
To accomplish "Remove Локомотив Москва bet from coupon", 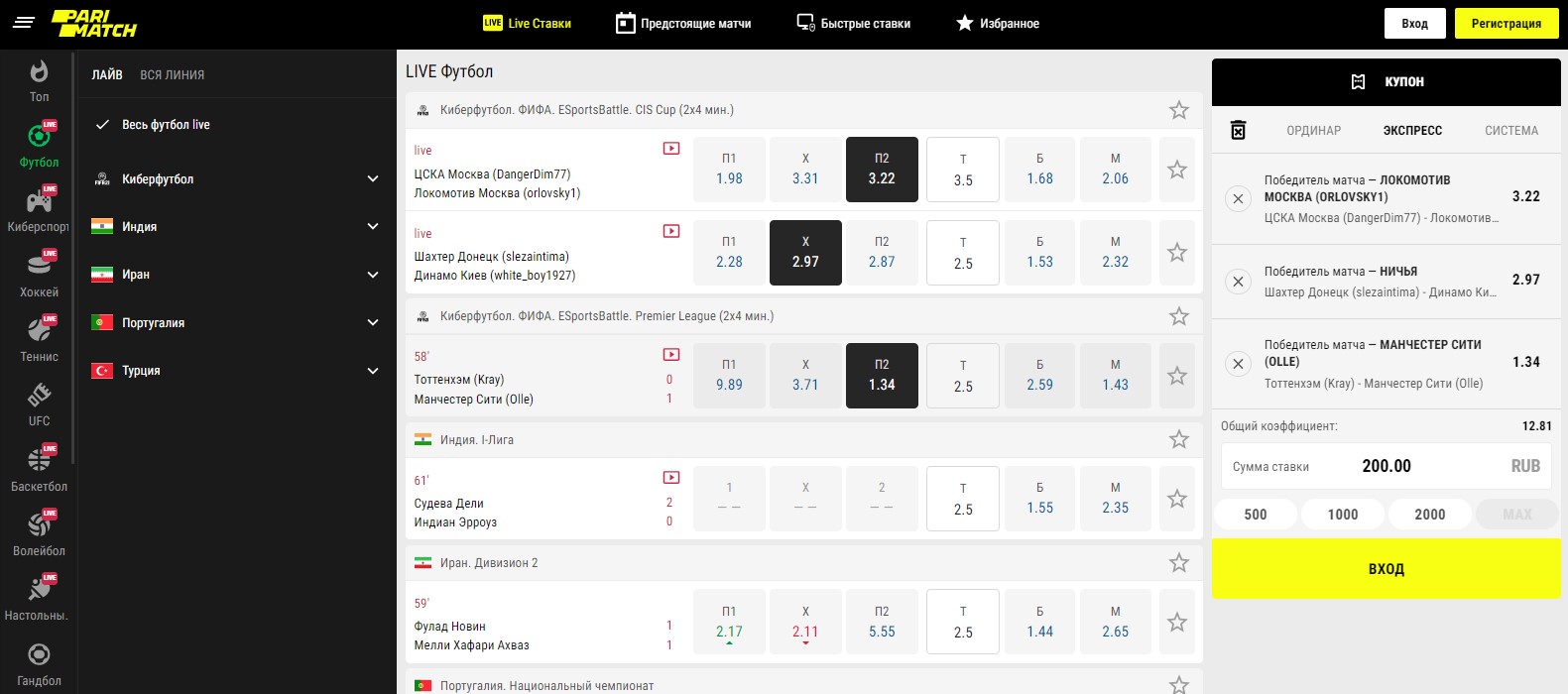I will 1238,198.
